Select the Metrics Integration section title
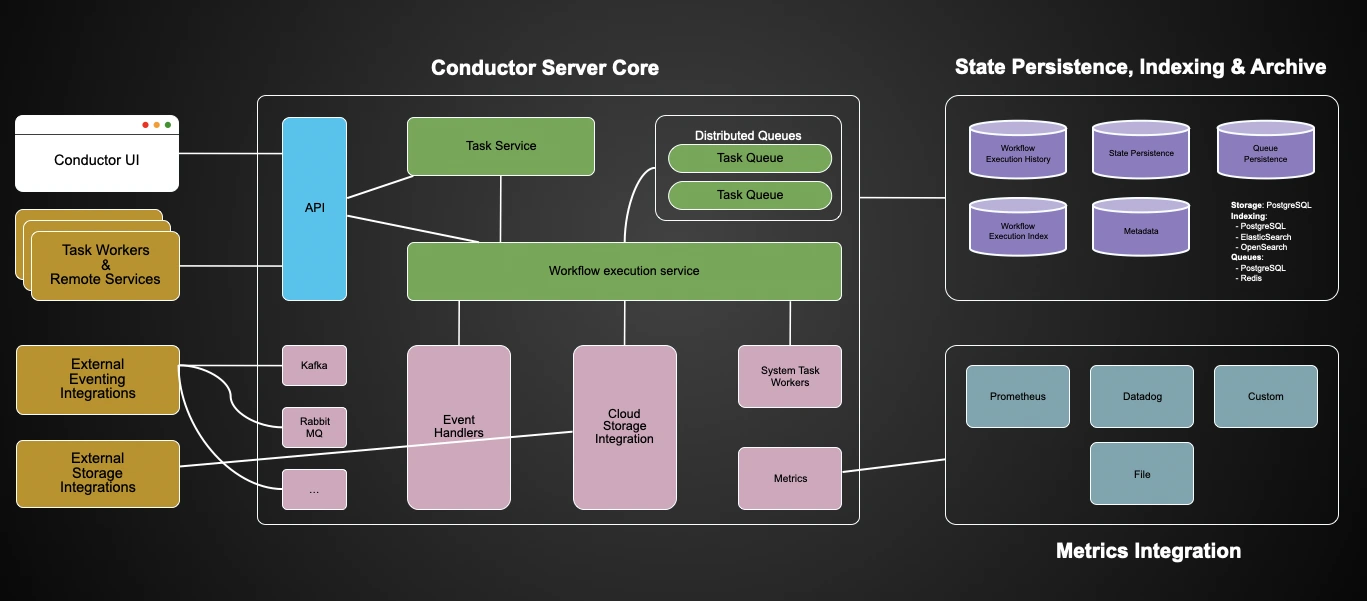The width and height of the screenshot is (1367, 601). coord(1147,550)
